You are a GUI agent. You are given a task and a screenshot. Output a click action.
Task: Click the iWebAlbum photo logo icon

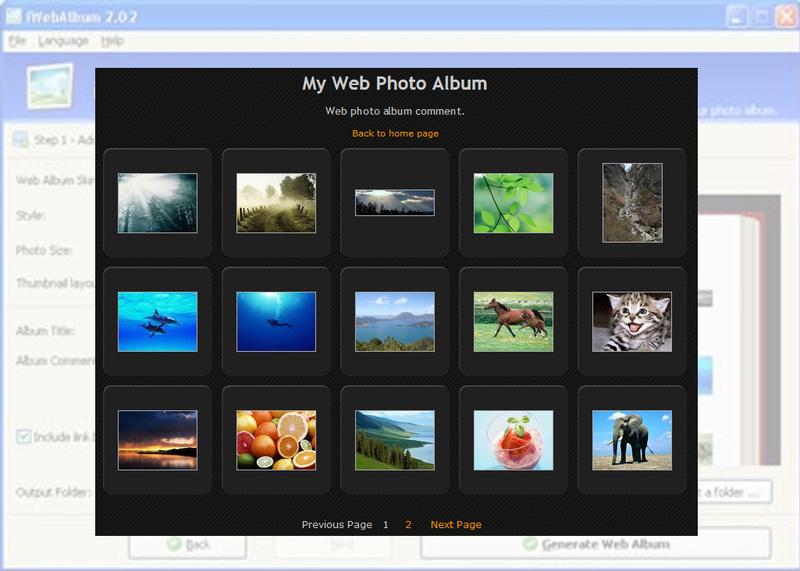[50, 86]
